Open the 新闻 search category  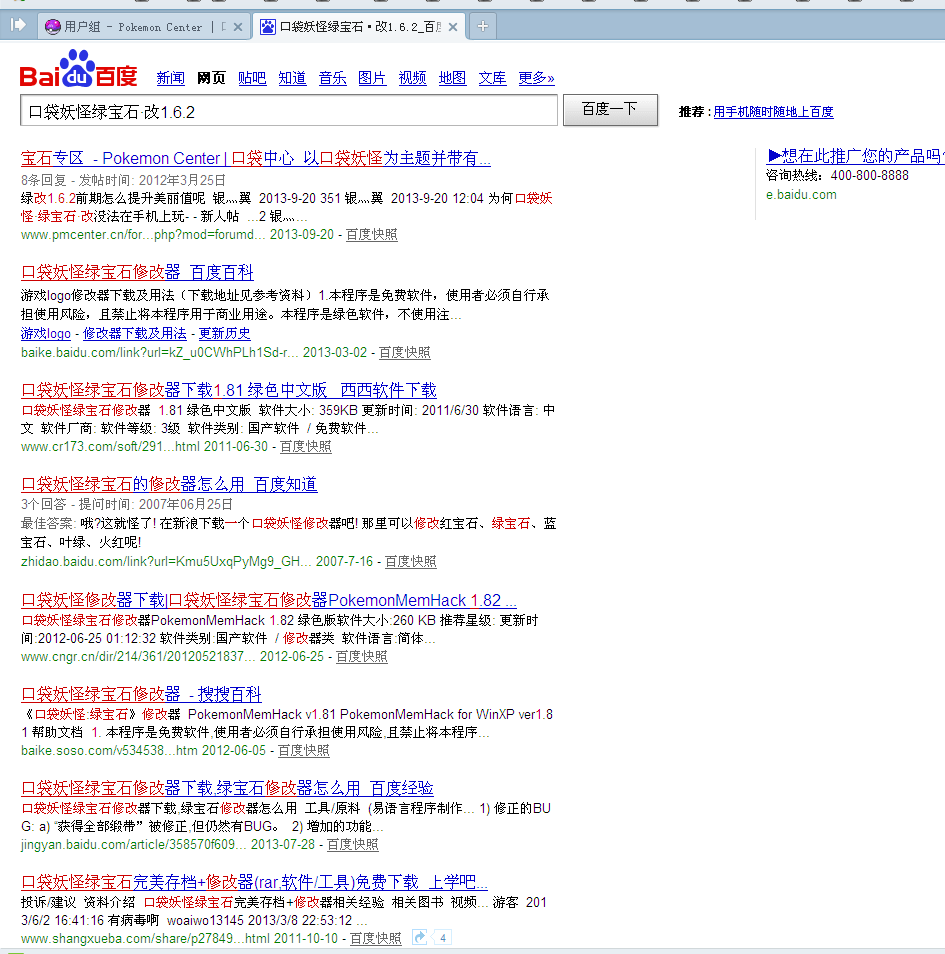coord(170,78)
